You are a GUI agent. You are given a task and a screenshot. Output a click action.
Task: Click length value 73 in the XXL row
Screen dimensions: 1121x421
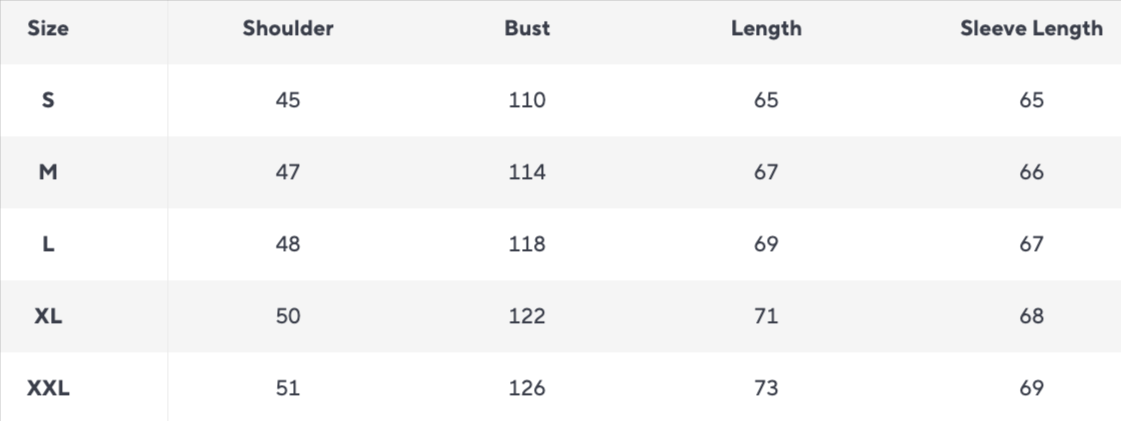(766, 388)
